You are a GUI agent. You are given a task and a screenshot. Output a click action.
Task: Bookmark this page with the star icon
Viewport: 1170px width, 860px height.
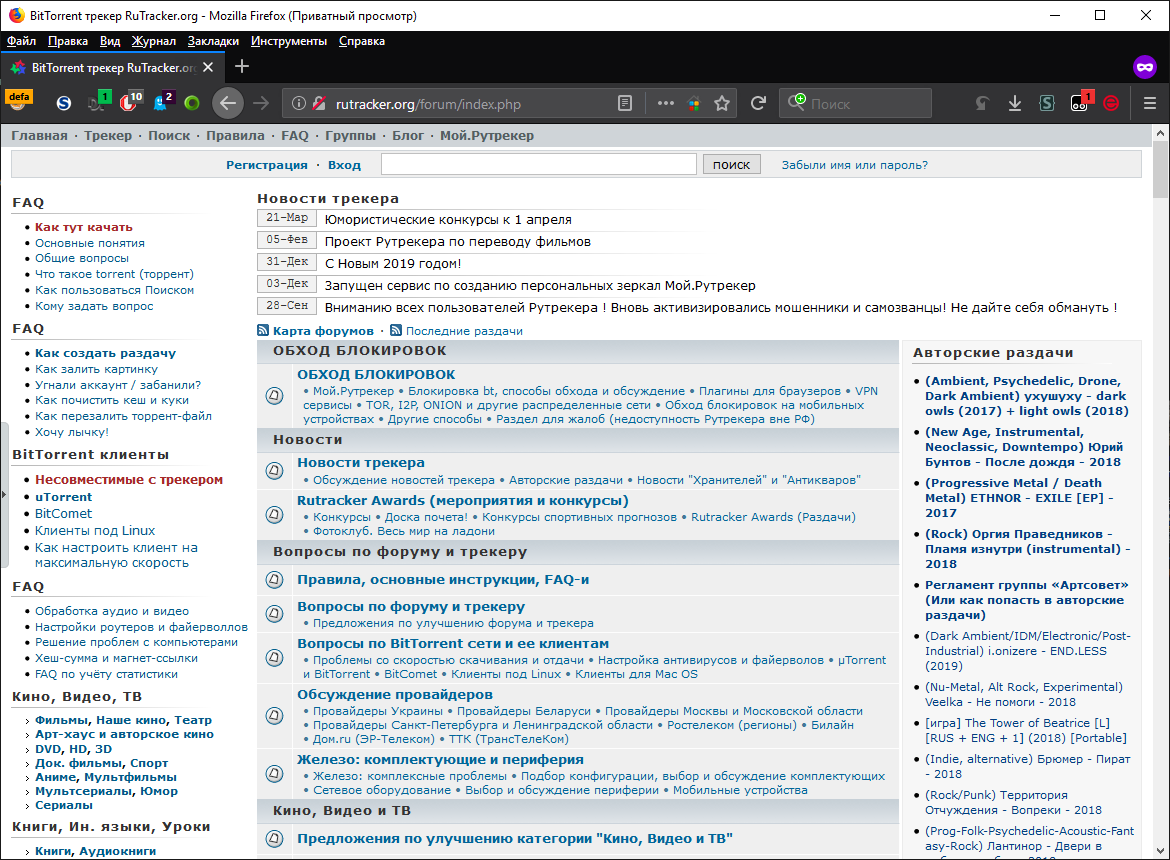pos(722,104)
